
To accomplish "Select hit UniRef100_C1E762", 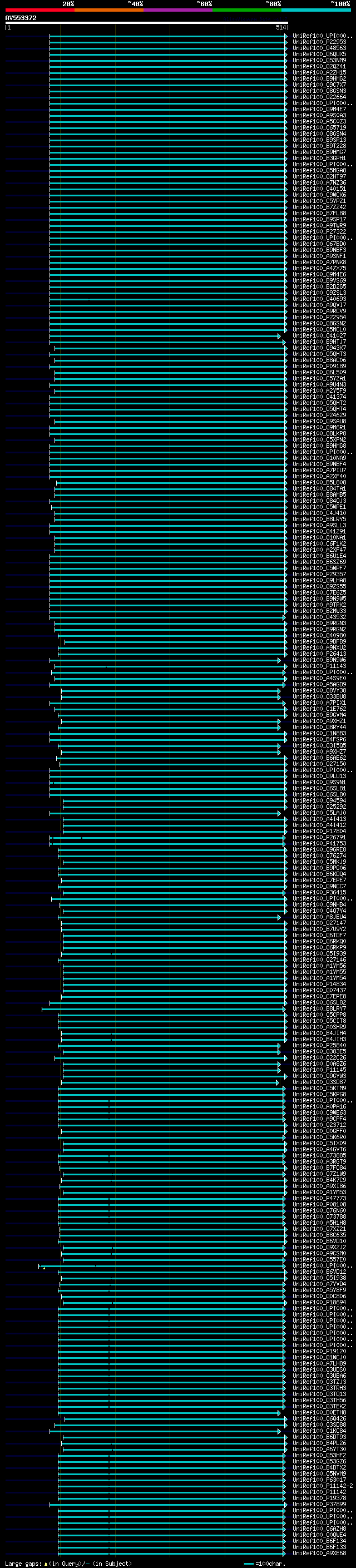I will tap(319, 709).
